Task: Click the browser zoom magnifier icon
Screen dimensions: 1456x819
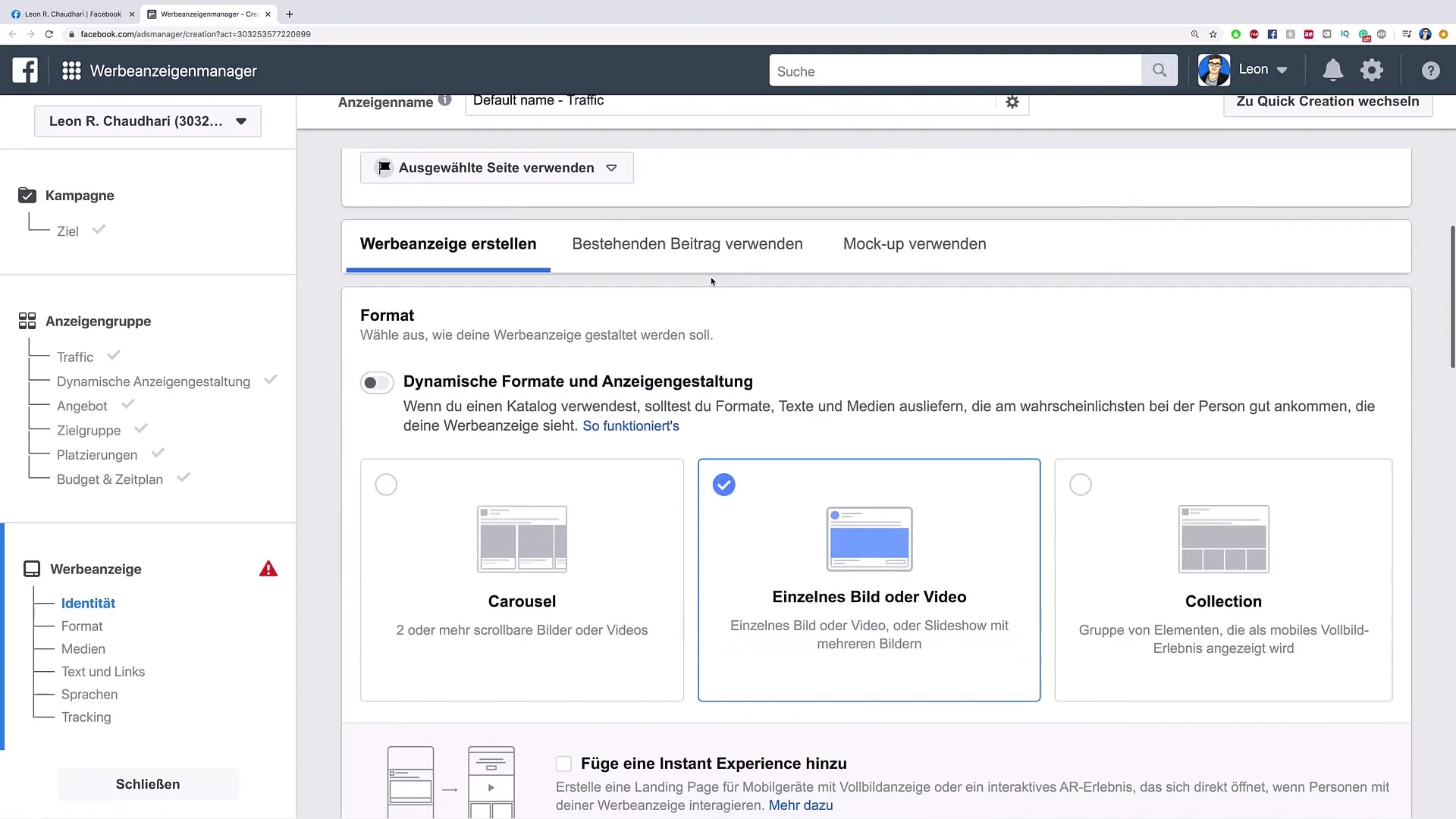Action: tap(1195, 34)
